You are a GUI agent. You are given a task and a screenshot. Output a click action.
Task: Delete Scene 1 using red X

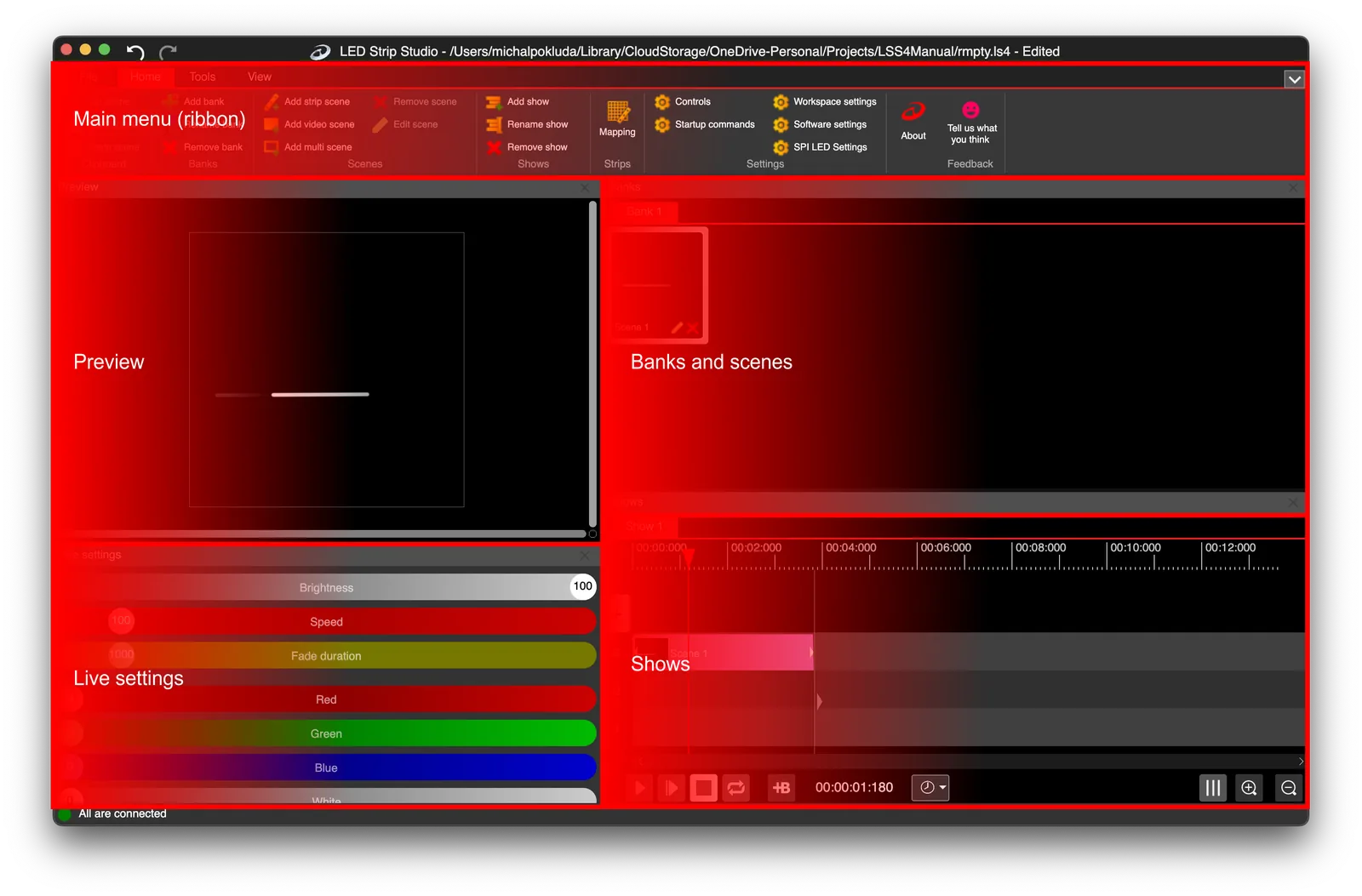[x=693, y=328]
